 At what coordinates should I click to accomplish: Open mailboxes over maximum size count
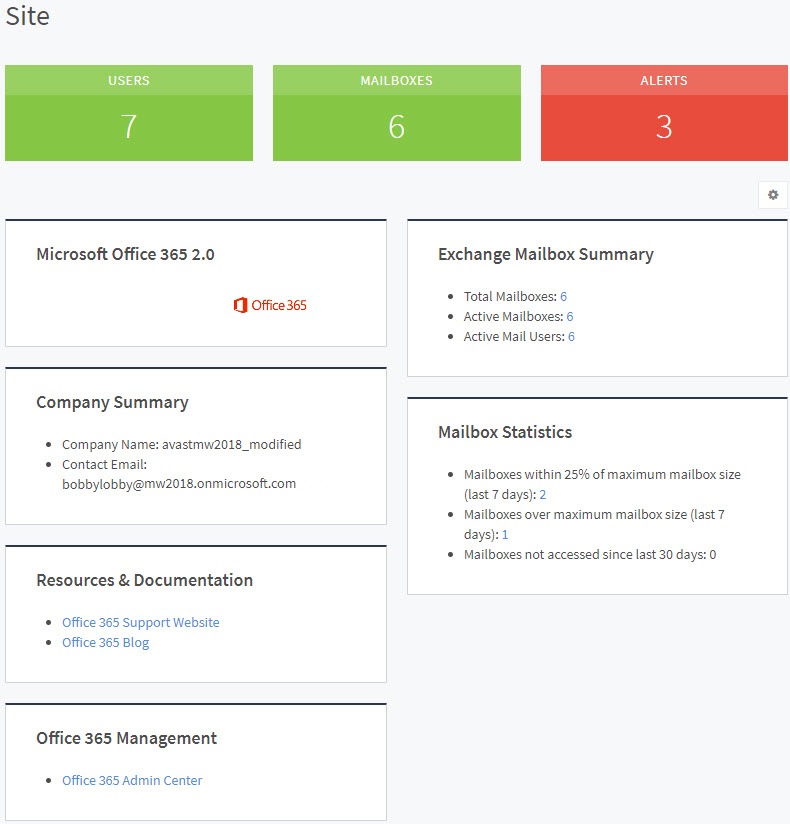coord(505,534)
